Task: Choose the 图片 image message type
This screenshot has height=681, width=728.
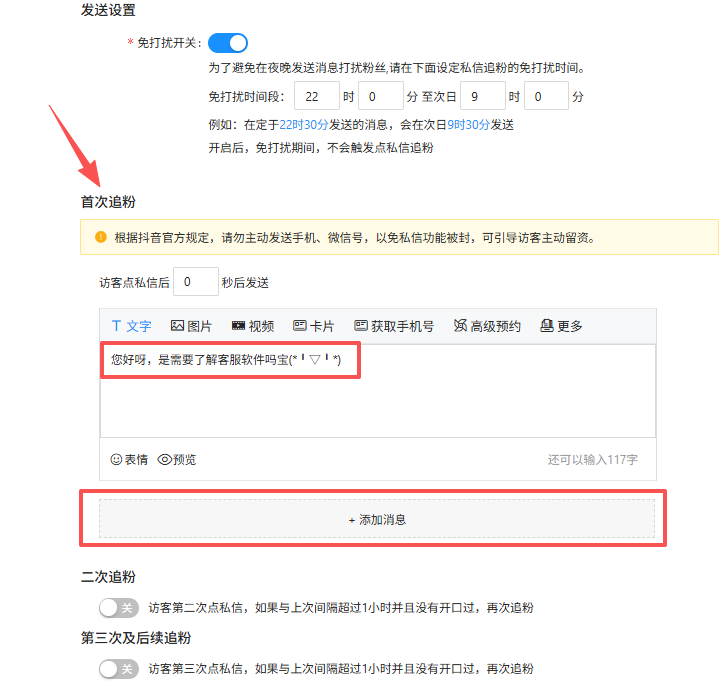Action: coord(191,326)
